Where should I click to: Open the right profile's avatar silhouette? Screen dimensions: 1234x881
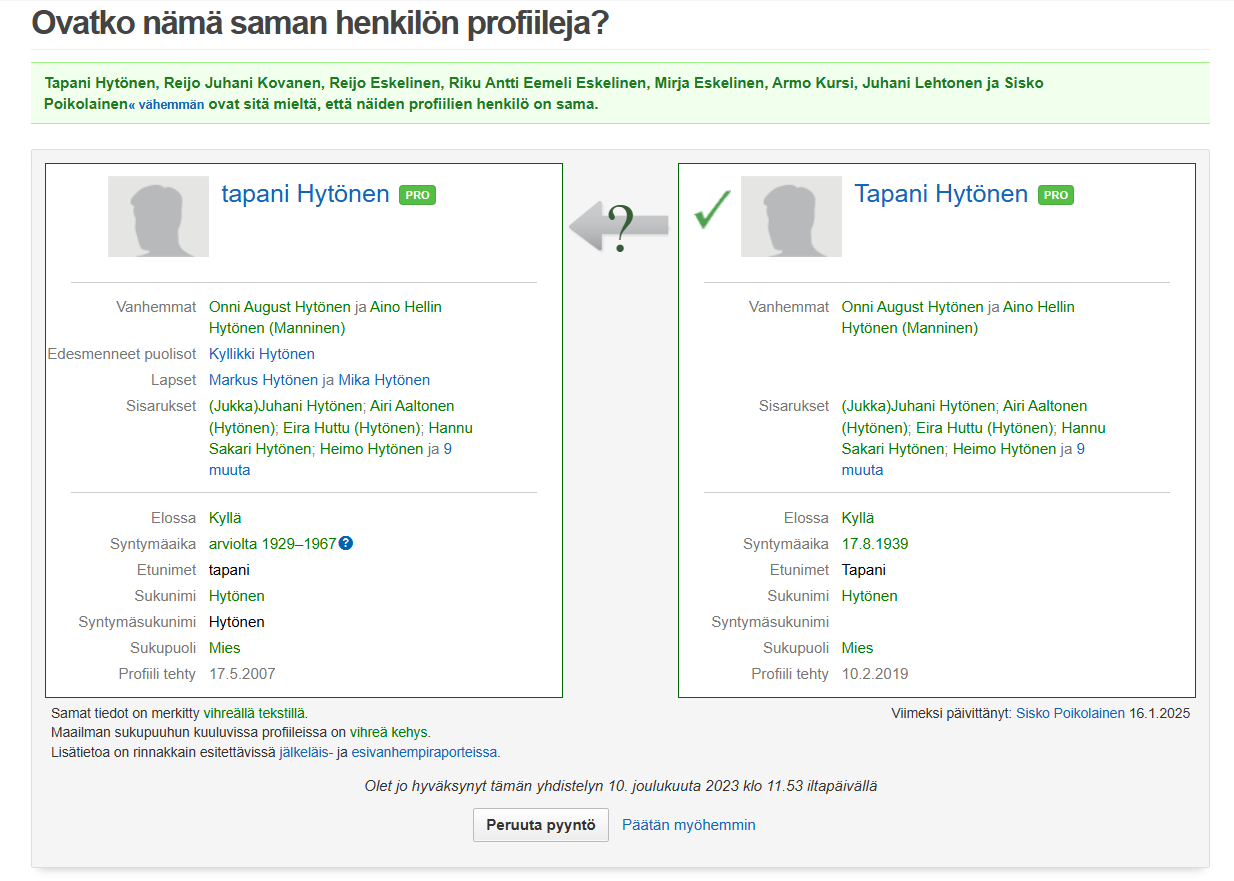[791, 217]
